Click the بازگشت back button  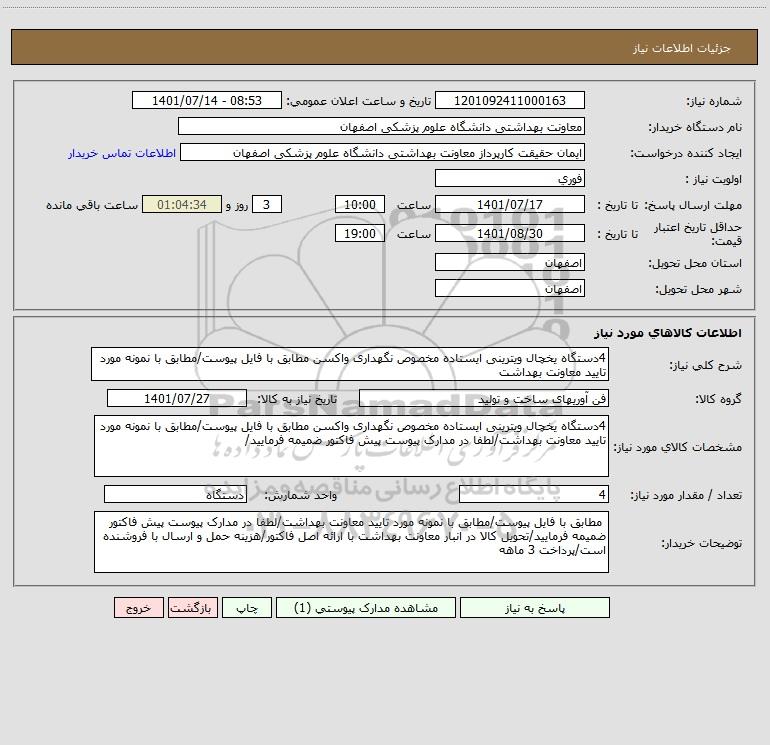coord(192,607)
